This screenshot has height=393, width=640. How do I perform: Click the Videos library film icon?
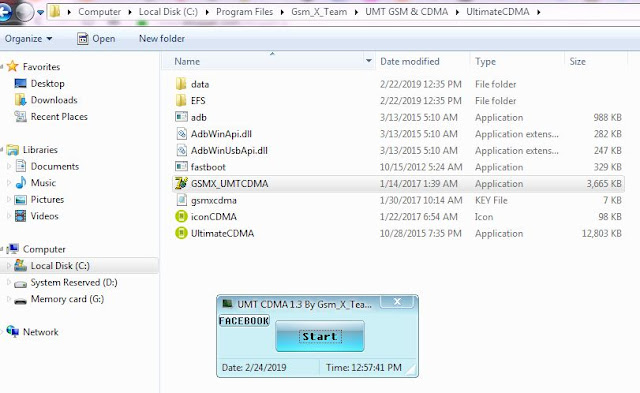click(x=20, y=216)
